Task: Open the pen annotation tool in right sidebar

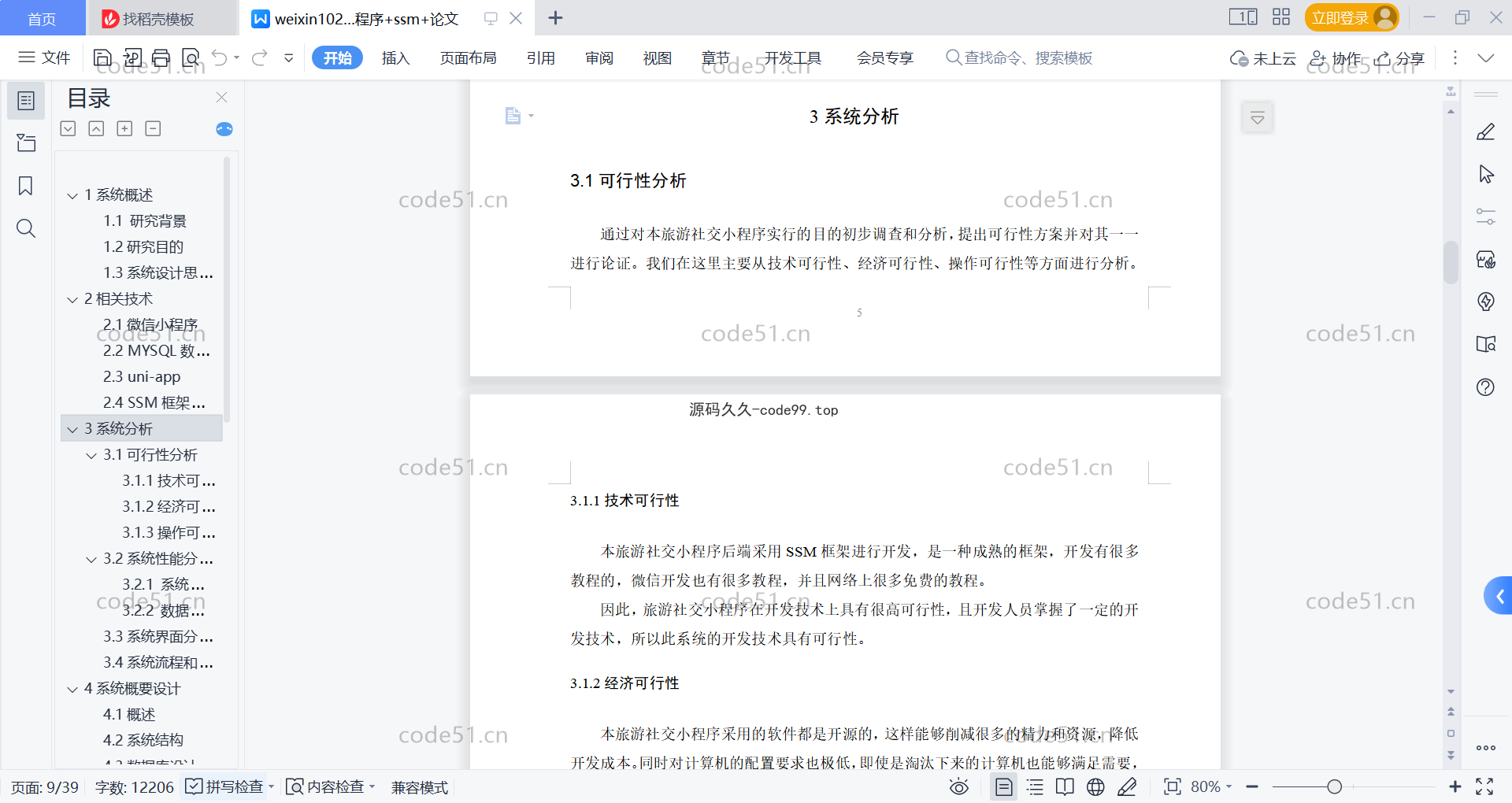Action: pyautogui.click(x=1486, y=131)
